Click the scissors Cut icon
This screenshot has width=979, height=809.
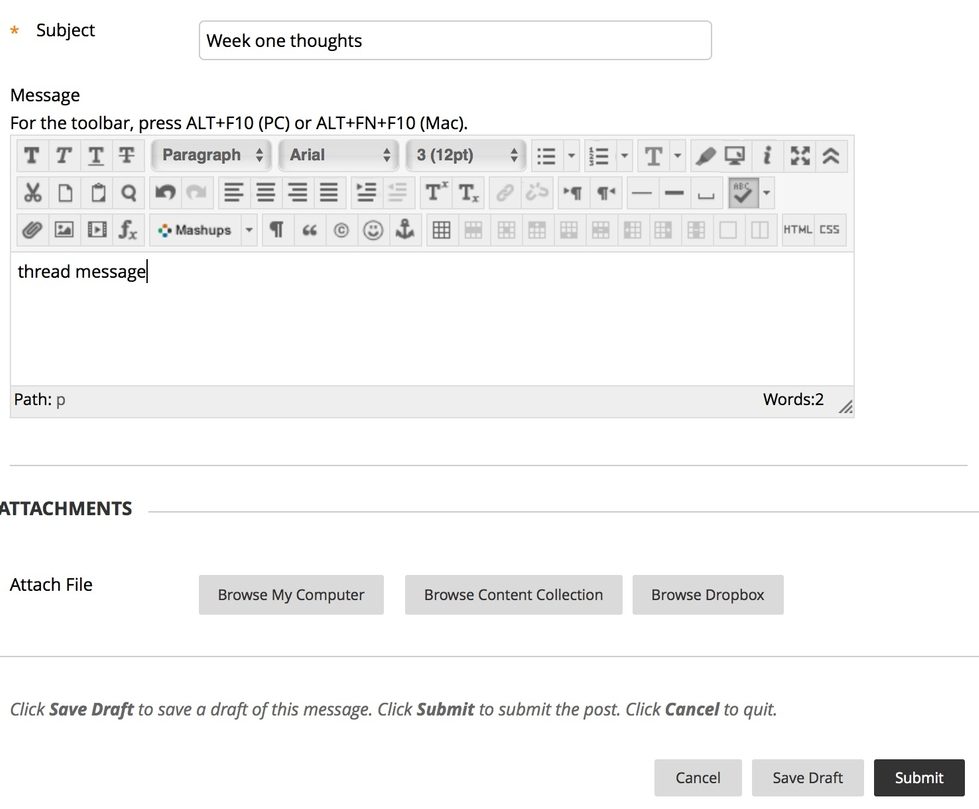[x=33, y=193]
